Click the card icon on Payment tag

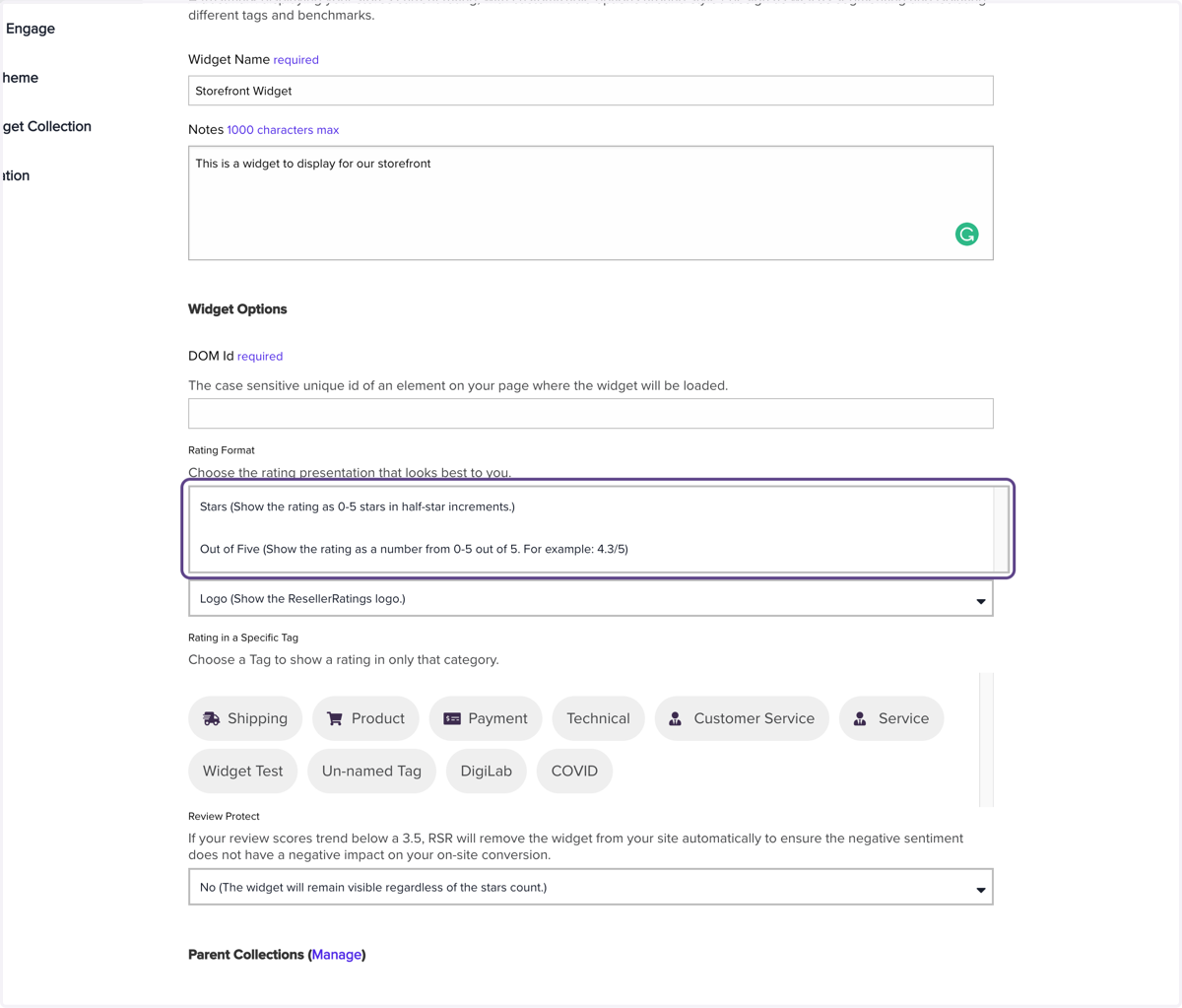tap(452, 718)
